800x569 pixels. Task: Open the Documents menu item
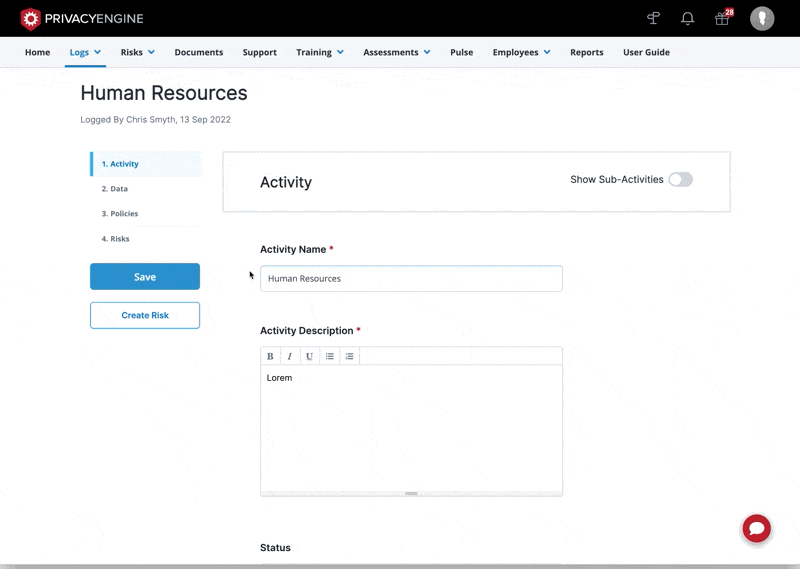[199, 52]
